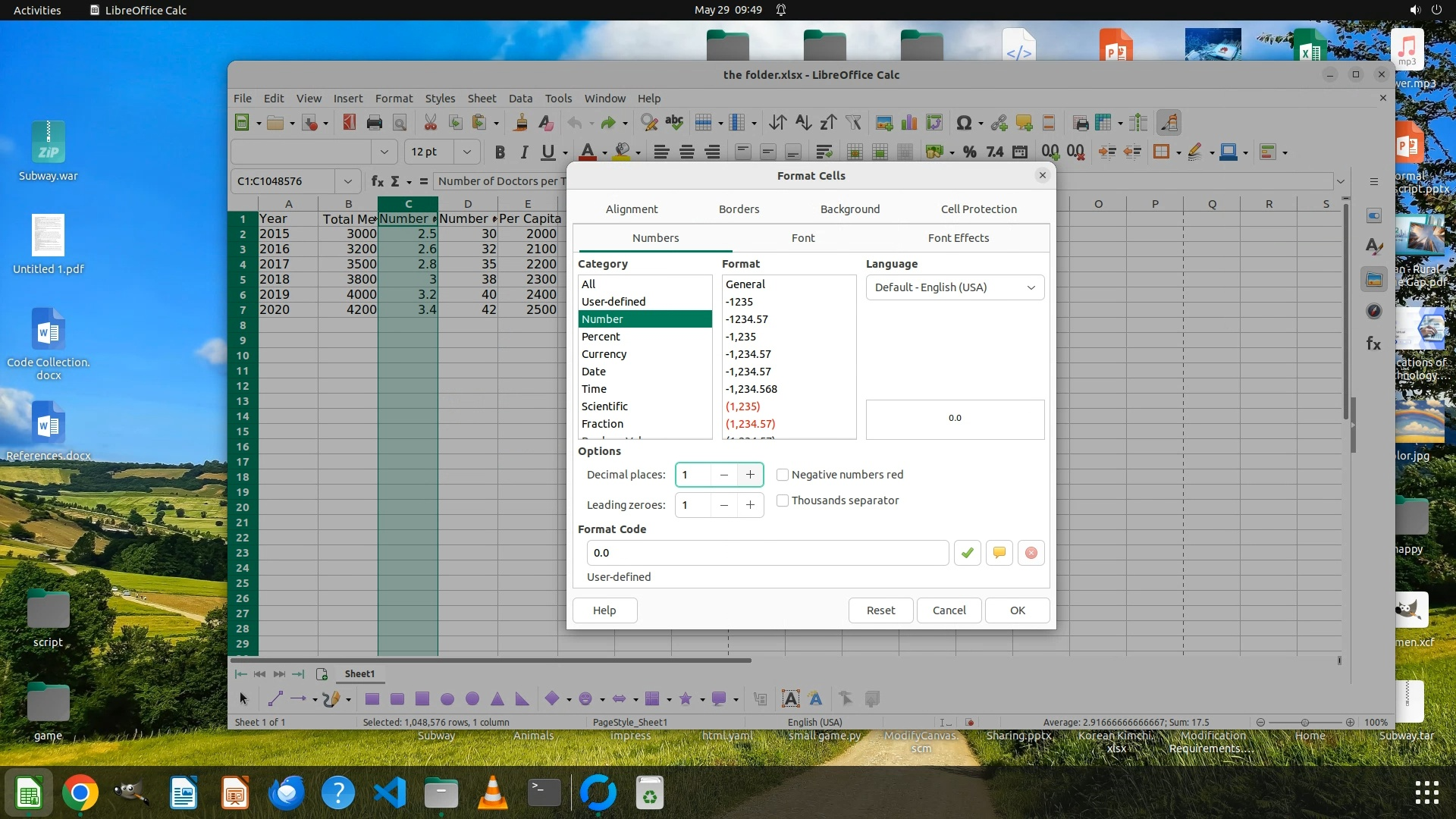
Task: Click the red remove format code icon
Action: pos(1031,553)
